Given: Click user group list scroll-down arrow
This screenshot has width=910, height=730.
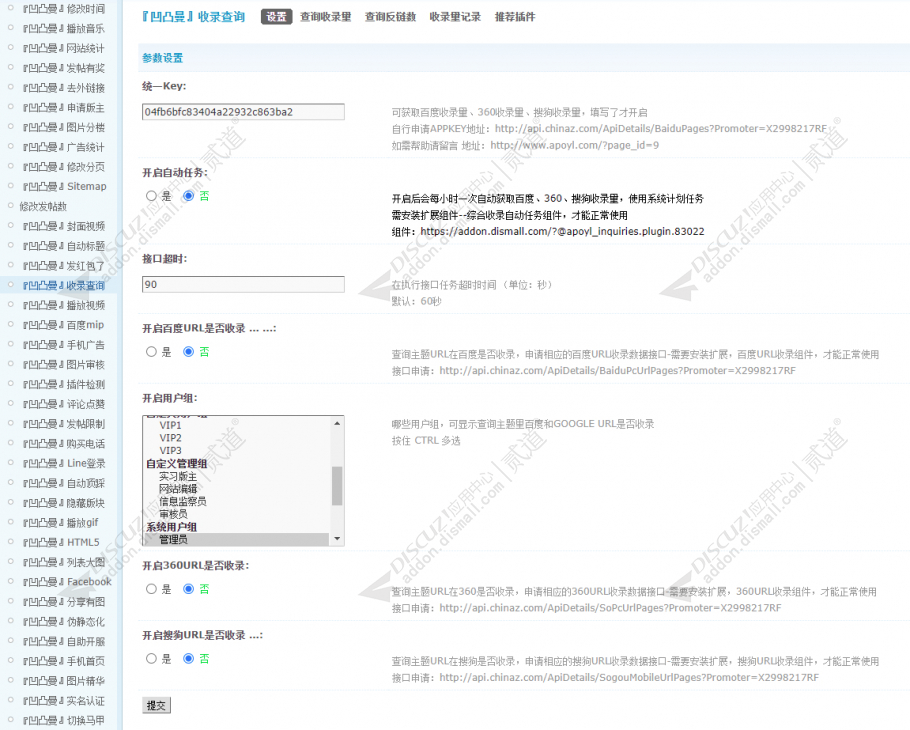Looking at the screenshot, I should pyautogui.click(x=337, y=539).
